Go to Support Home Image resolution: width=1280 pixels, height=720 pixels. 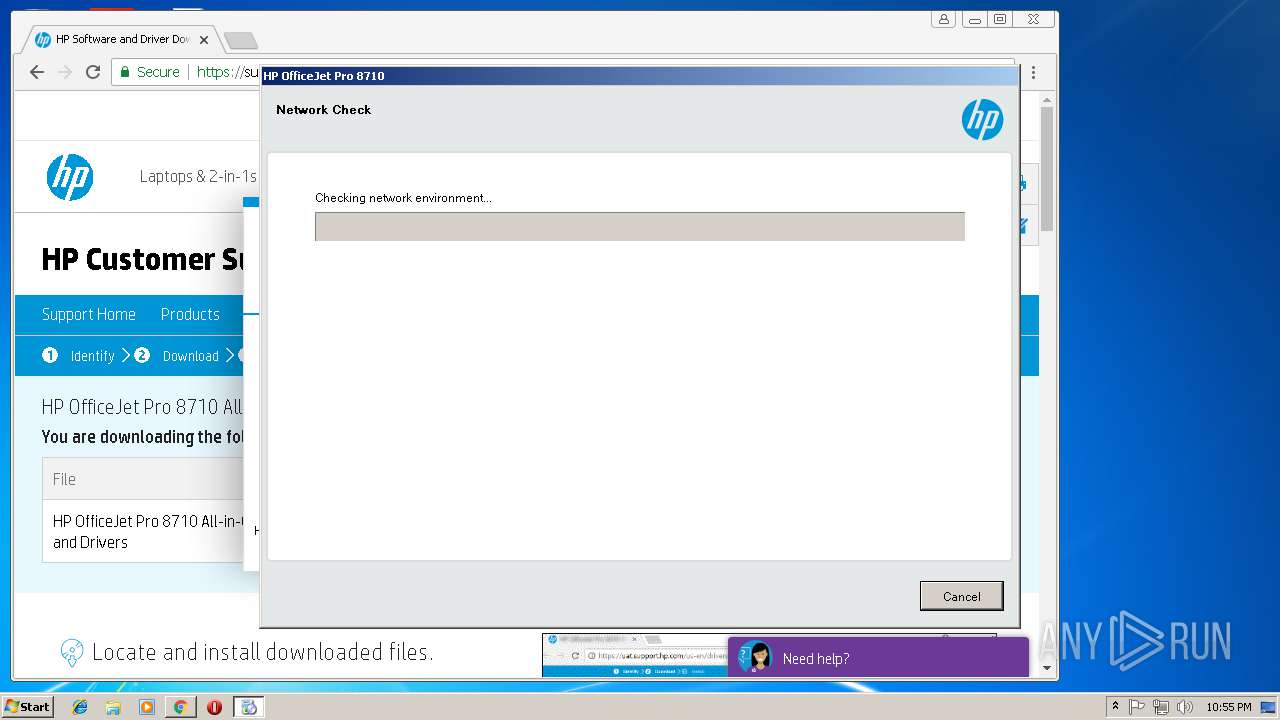coord(88,314)
